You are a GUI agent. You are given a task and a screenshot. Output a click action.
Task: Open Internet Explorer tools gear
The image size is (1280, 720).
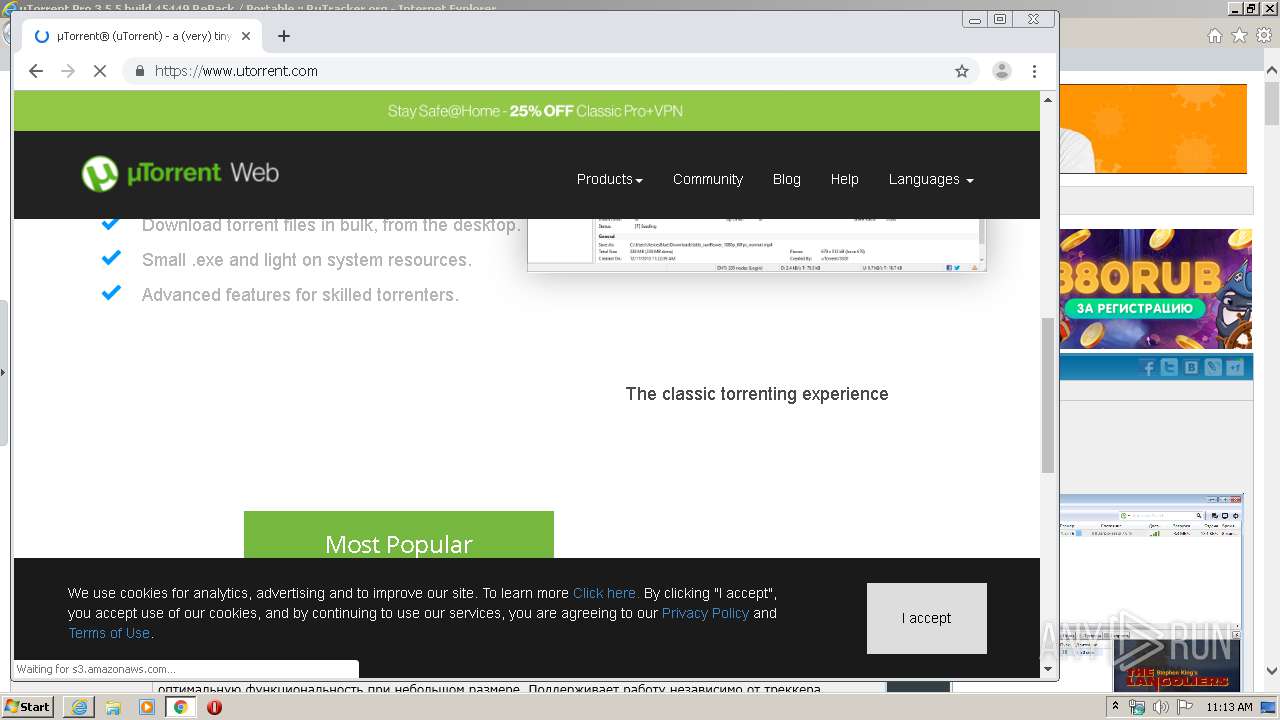click(x=1264, y=36)
